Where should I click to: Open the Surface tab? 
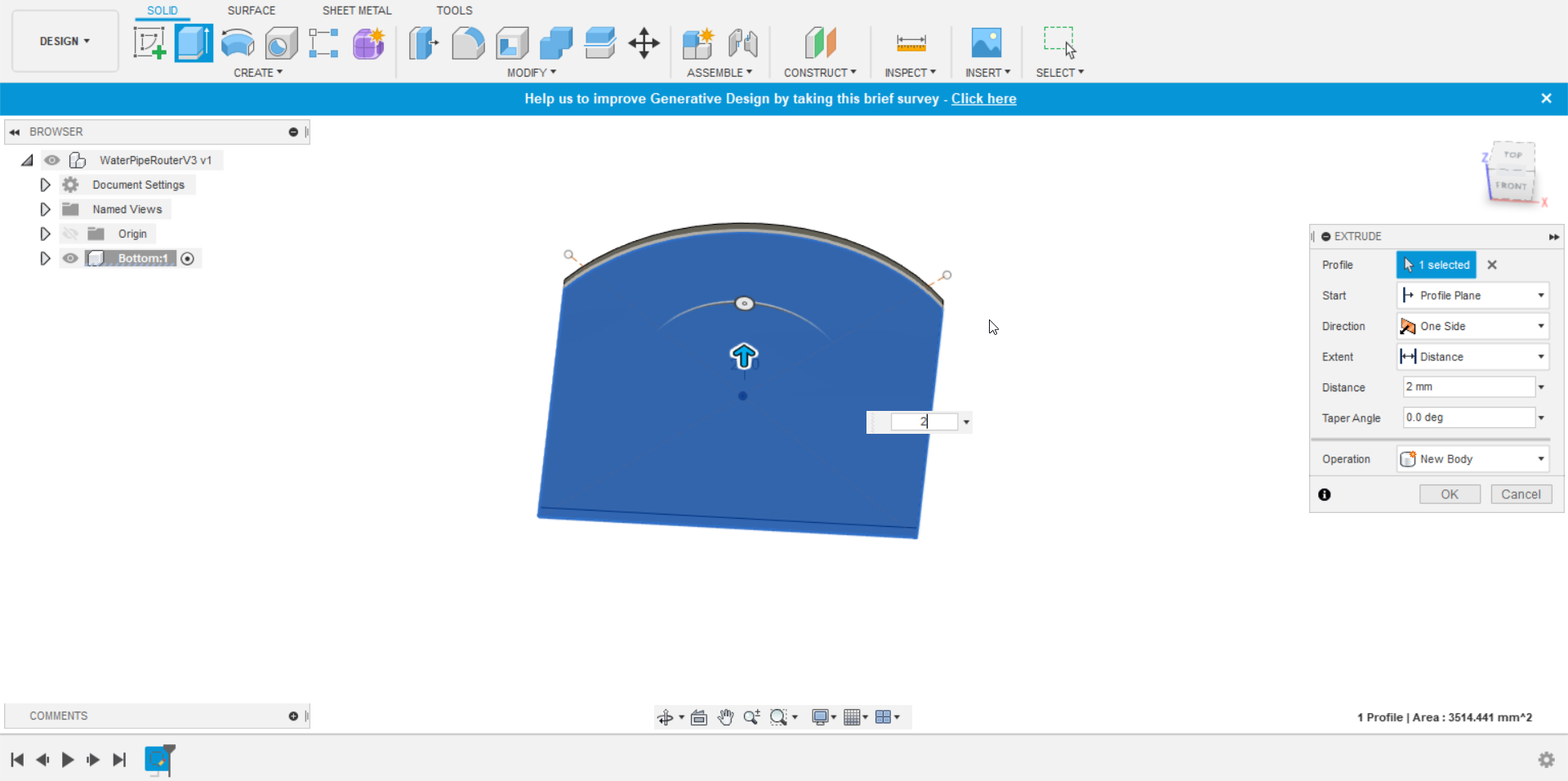click(x=252, y=11)
